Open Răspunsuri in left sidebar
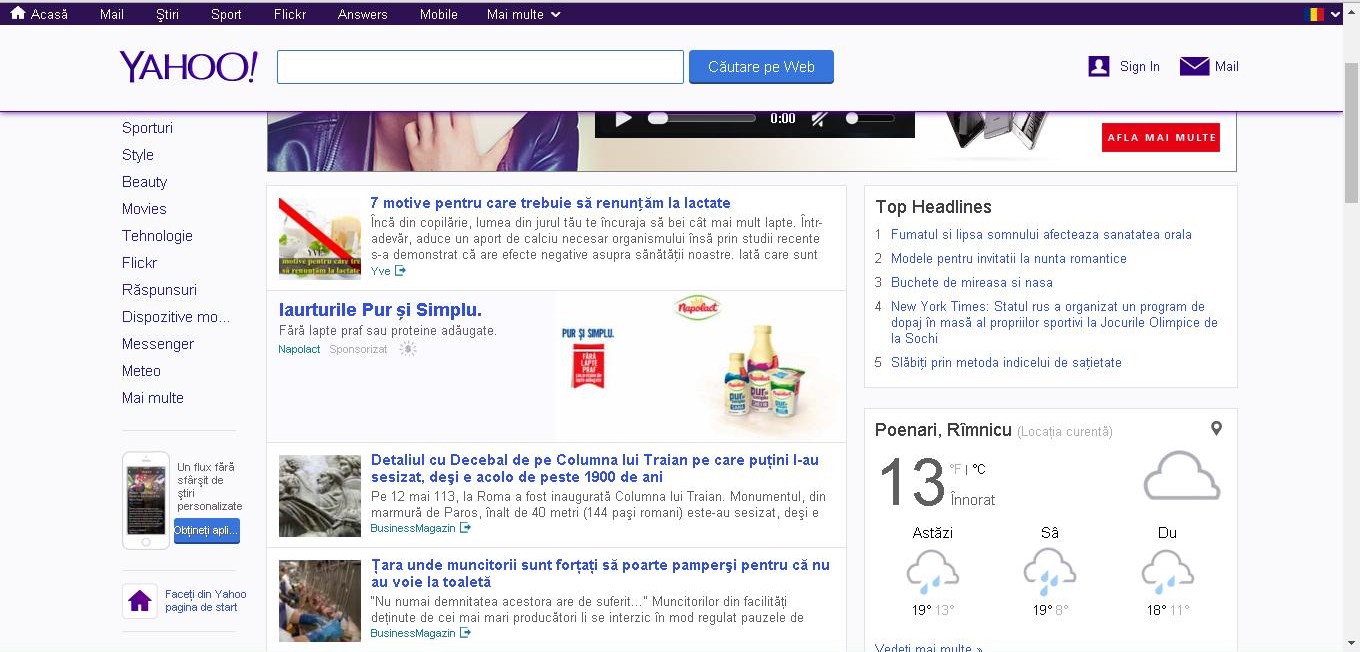The height and width of the screenshot is (652, 1360). pos(159,290)
